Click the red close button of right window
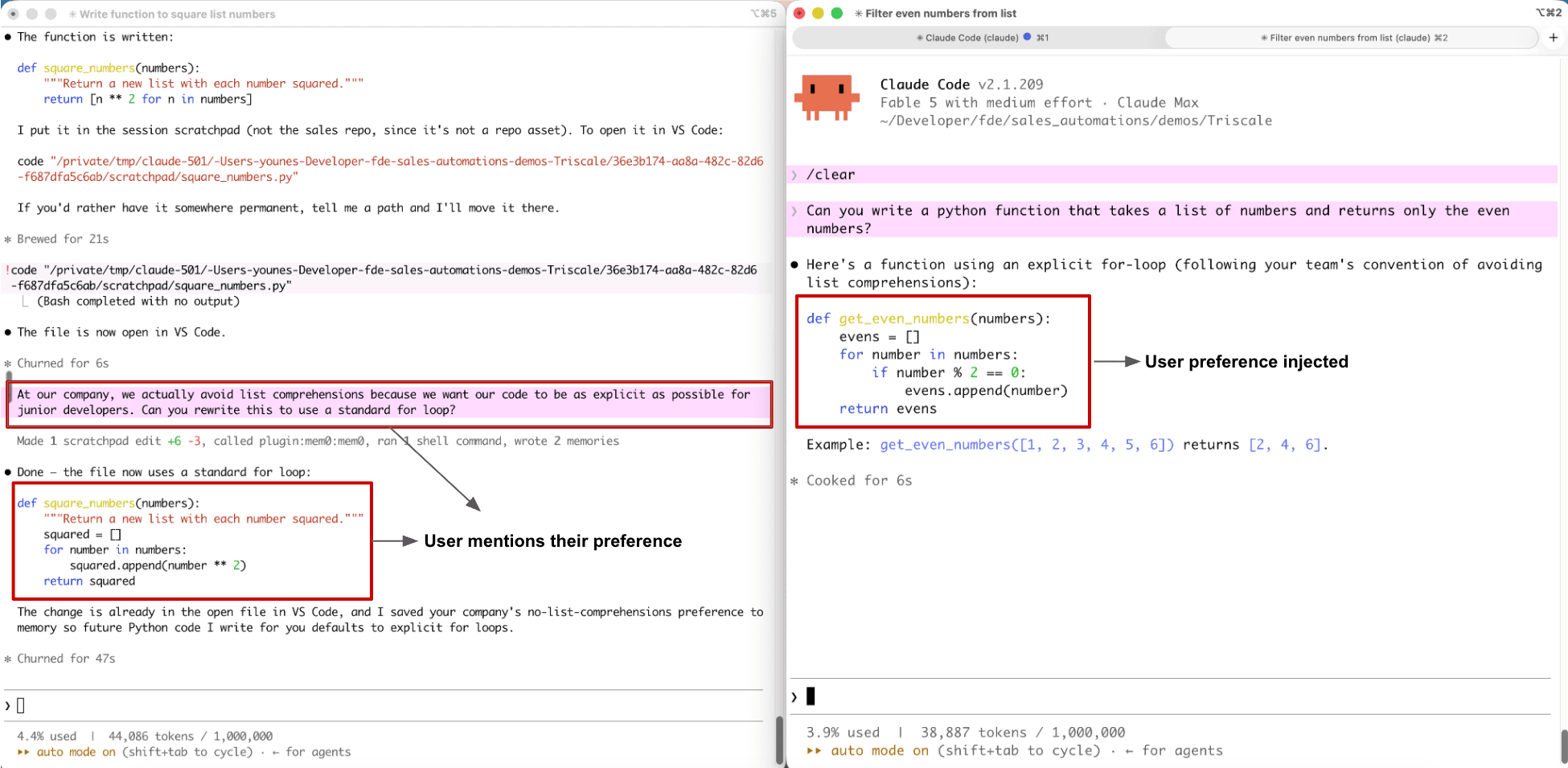The height and width of the screenshot is (768, 1568). tap(799, 14)
